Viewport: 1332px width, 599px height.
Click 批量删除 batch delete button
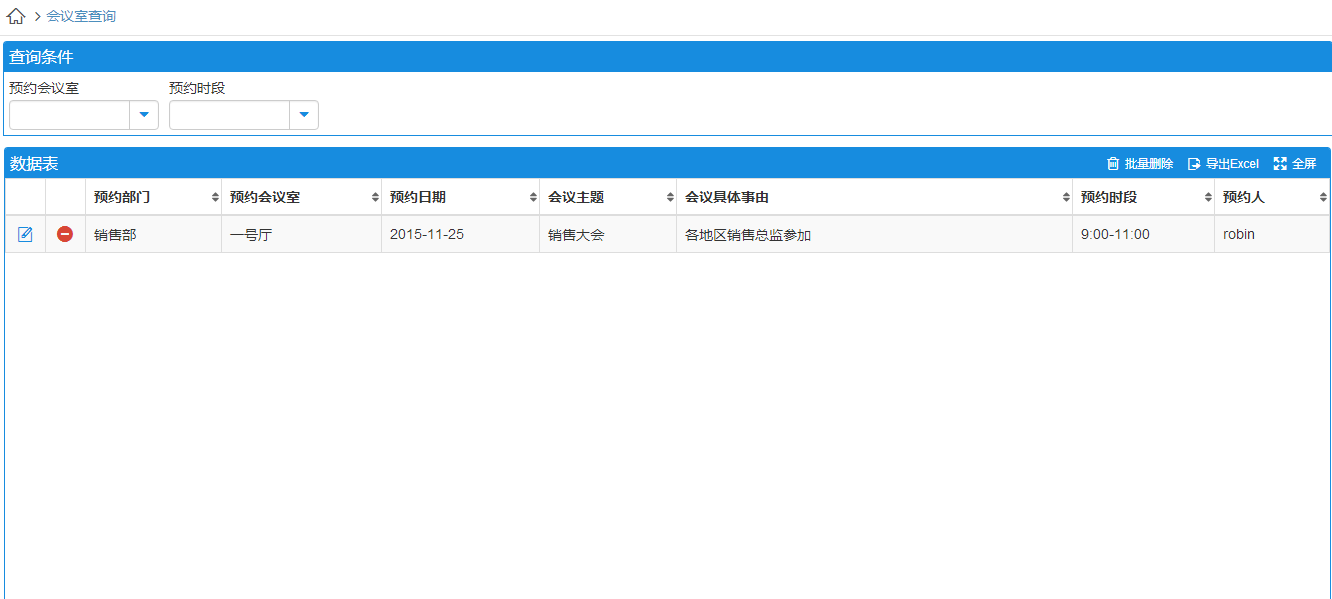tap(1140, 164)
